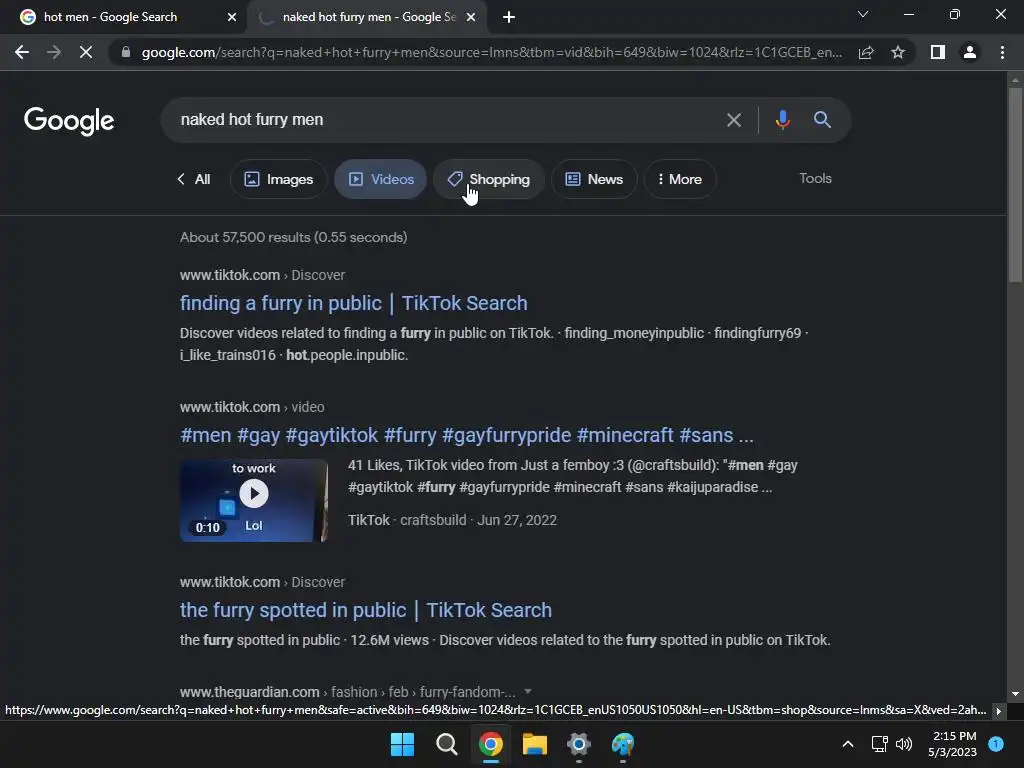Stop loading the page
Screen dimensions: 1024x768
(x=86, y=52)
